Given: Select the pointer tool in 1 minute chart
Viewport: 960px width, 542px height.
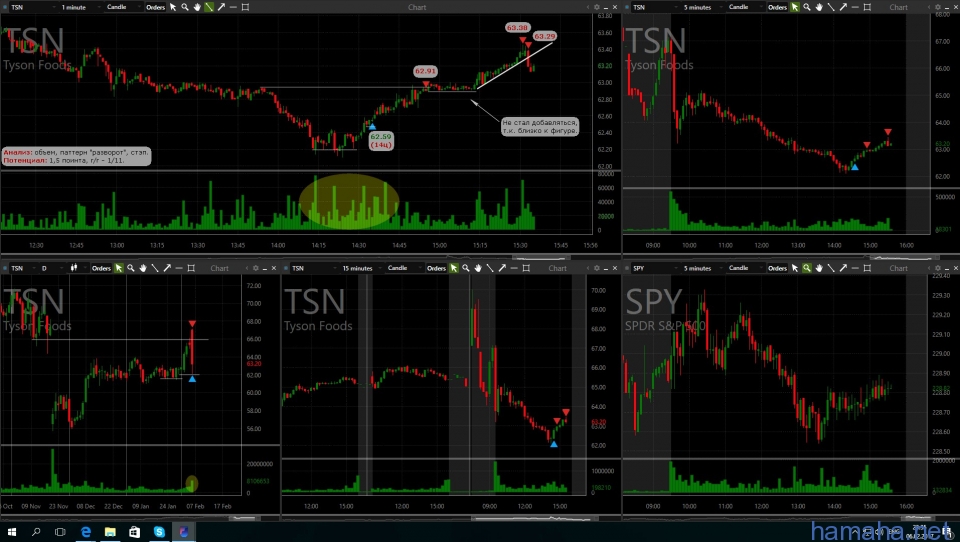Looking at the screenshot, I should (x=173, y=7).
